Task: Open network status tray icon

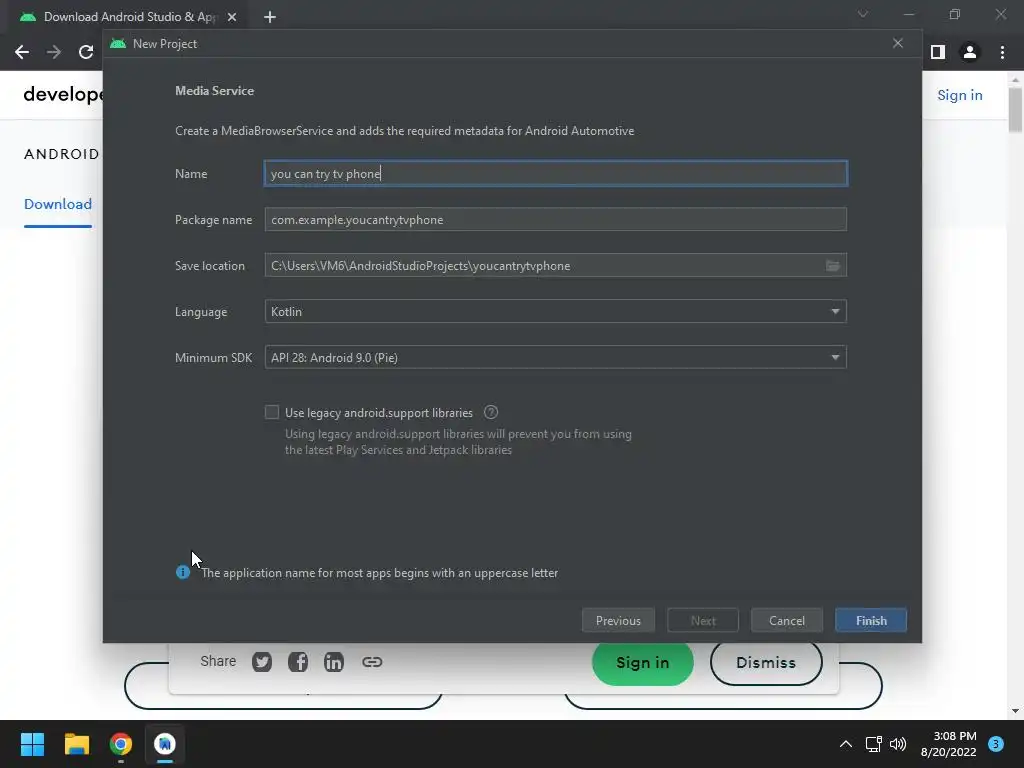Action: pyautogui.click(x=873, y=744)
